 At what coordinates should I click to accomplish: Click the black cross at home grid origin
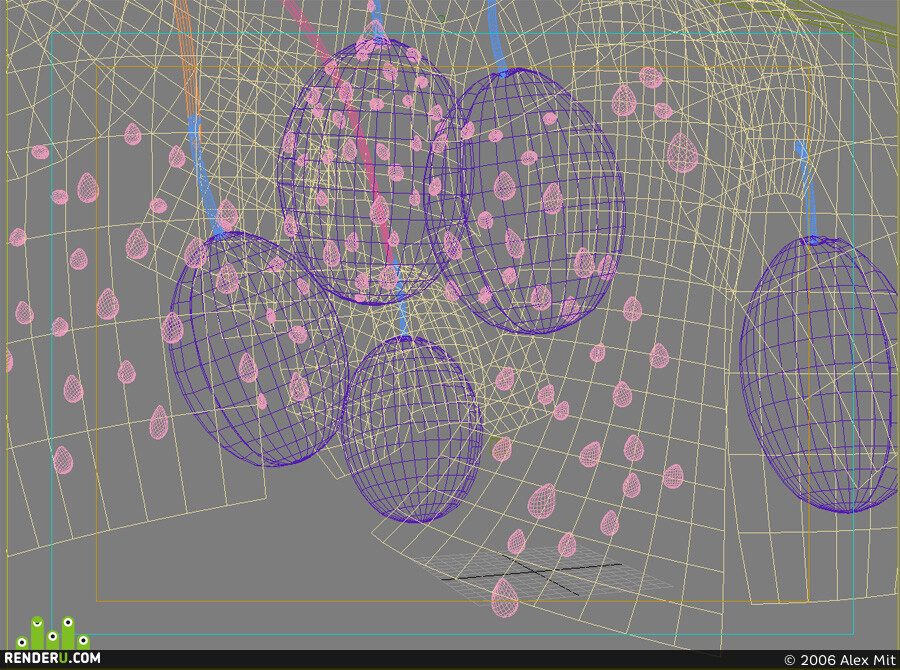[531, 572]
